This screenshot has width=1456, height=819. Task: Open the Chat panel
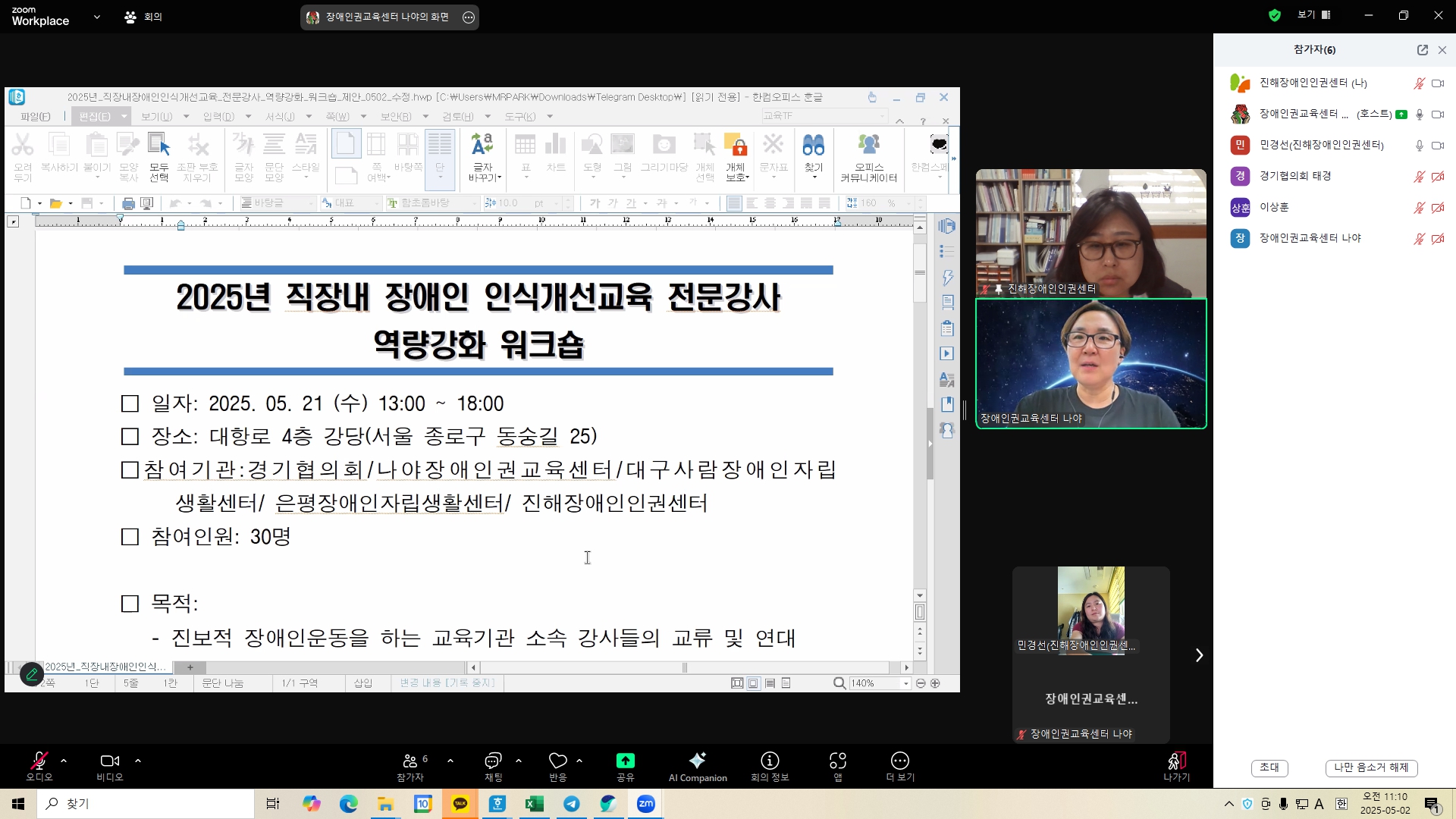click(x=493, y=761)
